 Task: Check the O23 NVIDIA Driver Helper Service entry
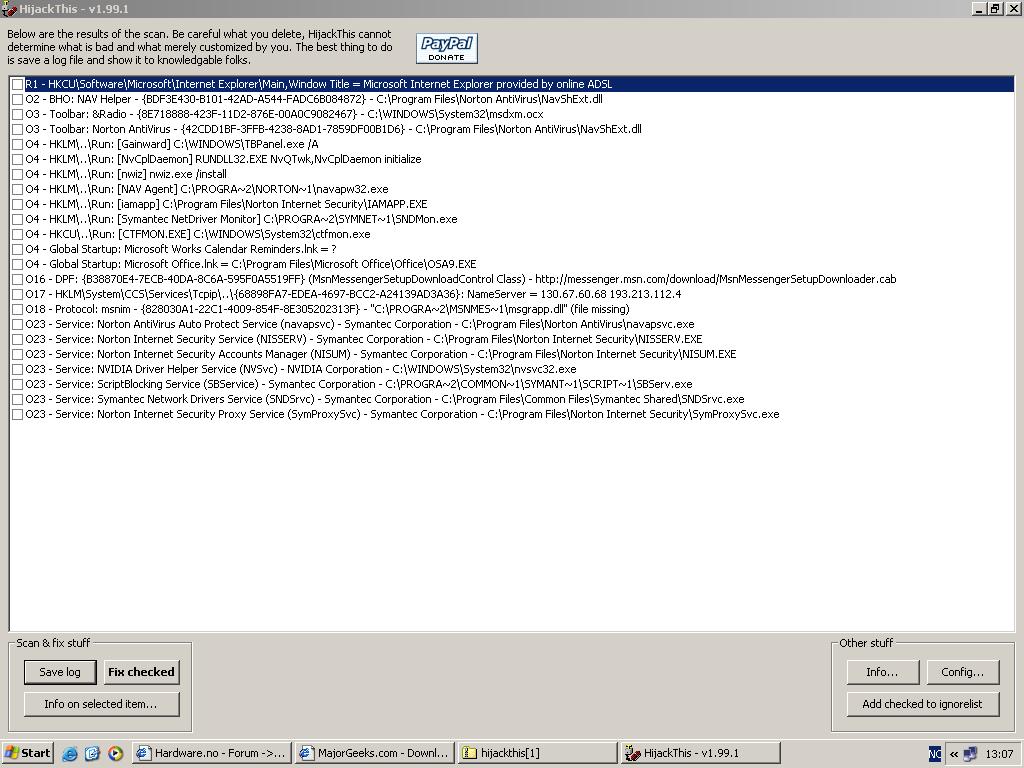18,370
